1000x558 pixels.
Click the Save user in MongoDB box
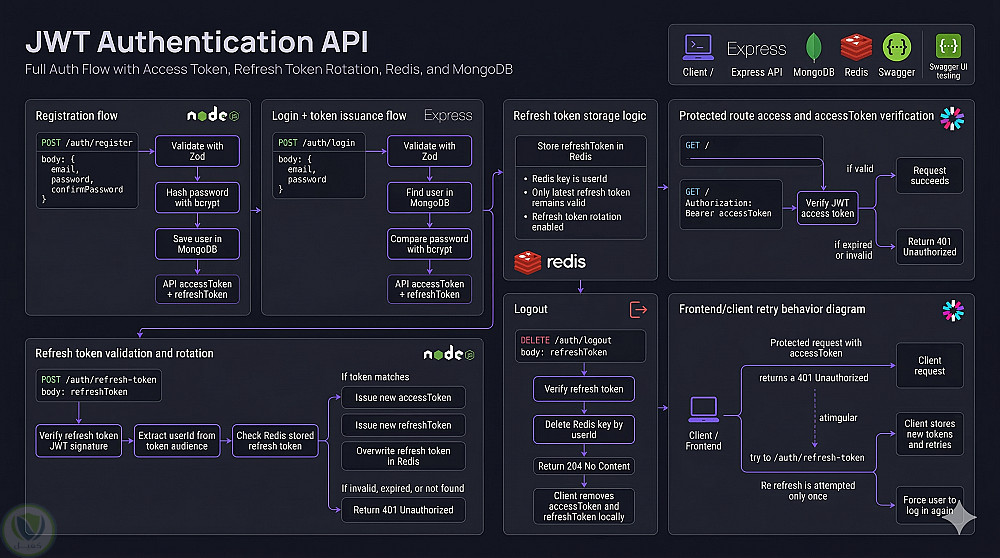coord(197,244)
